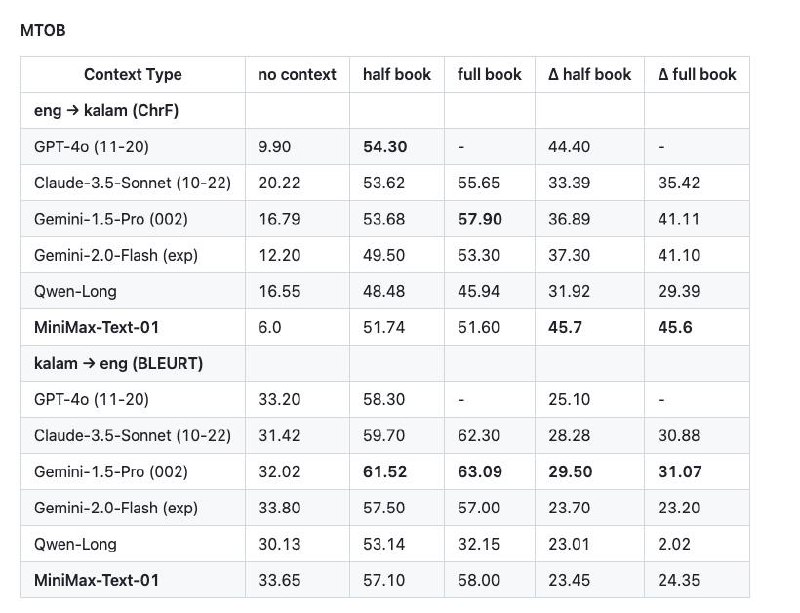The image size is (800, 613).
Task: Select the Δ half book column header
Action: [589, 75]
